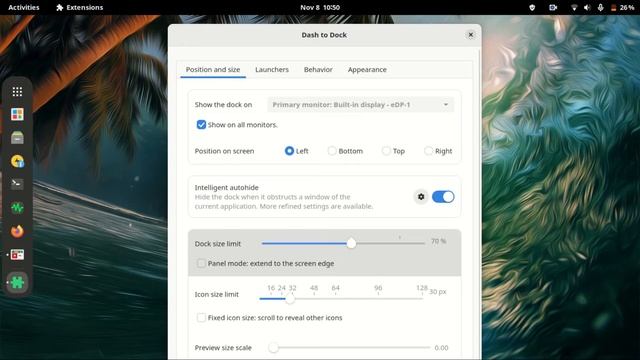Click the Dock size limit slider handle

[351, 244]
